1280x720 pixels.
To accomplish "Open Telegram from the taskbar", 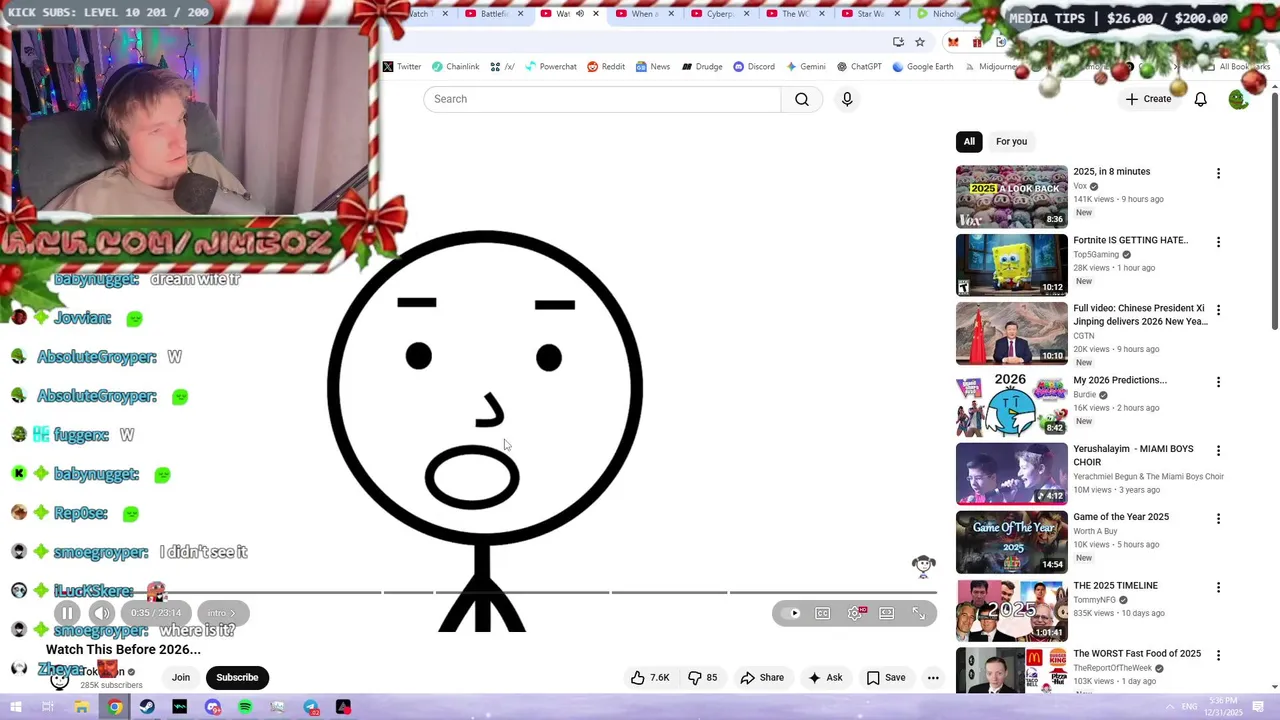I will 311,707.
